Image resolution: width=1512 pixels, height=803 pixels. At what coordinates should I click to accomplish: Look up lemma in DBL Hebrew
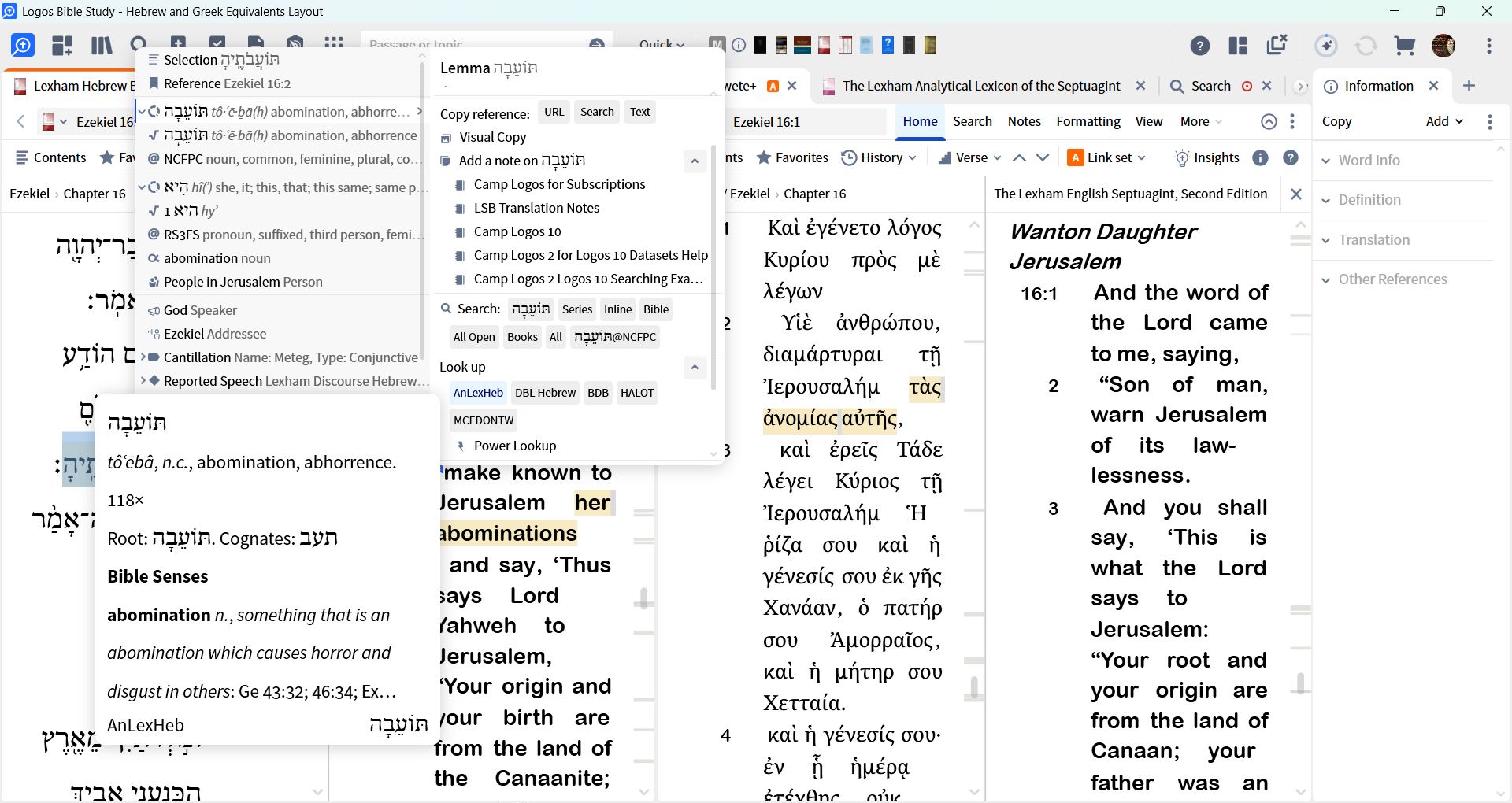point(546,393)
